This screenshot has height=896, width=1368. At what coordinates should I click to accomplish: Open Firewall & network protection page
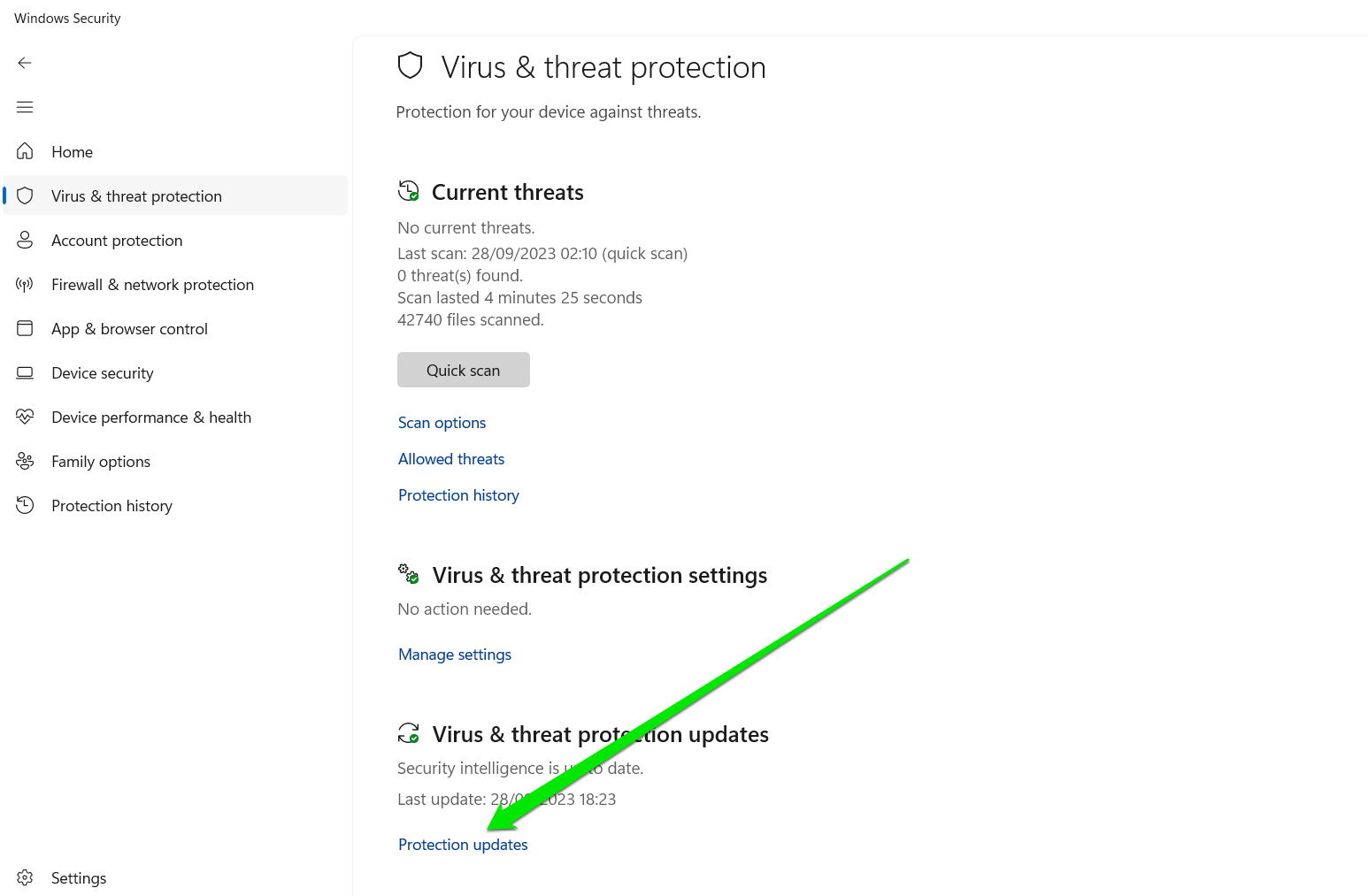pos(152,285)
